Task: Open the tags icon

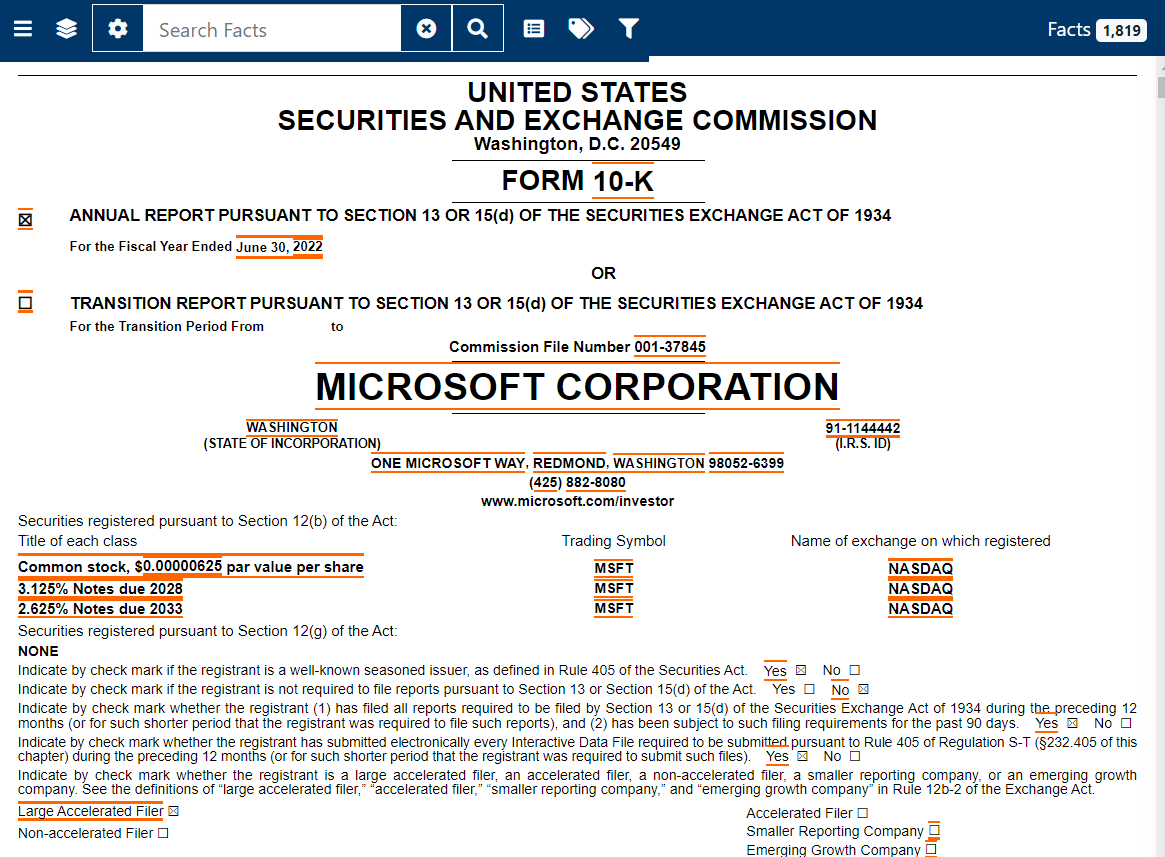Action: [x=580, y=29]
